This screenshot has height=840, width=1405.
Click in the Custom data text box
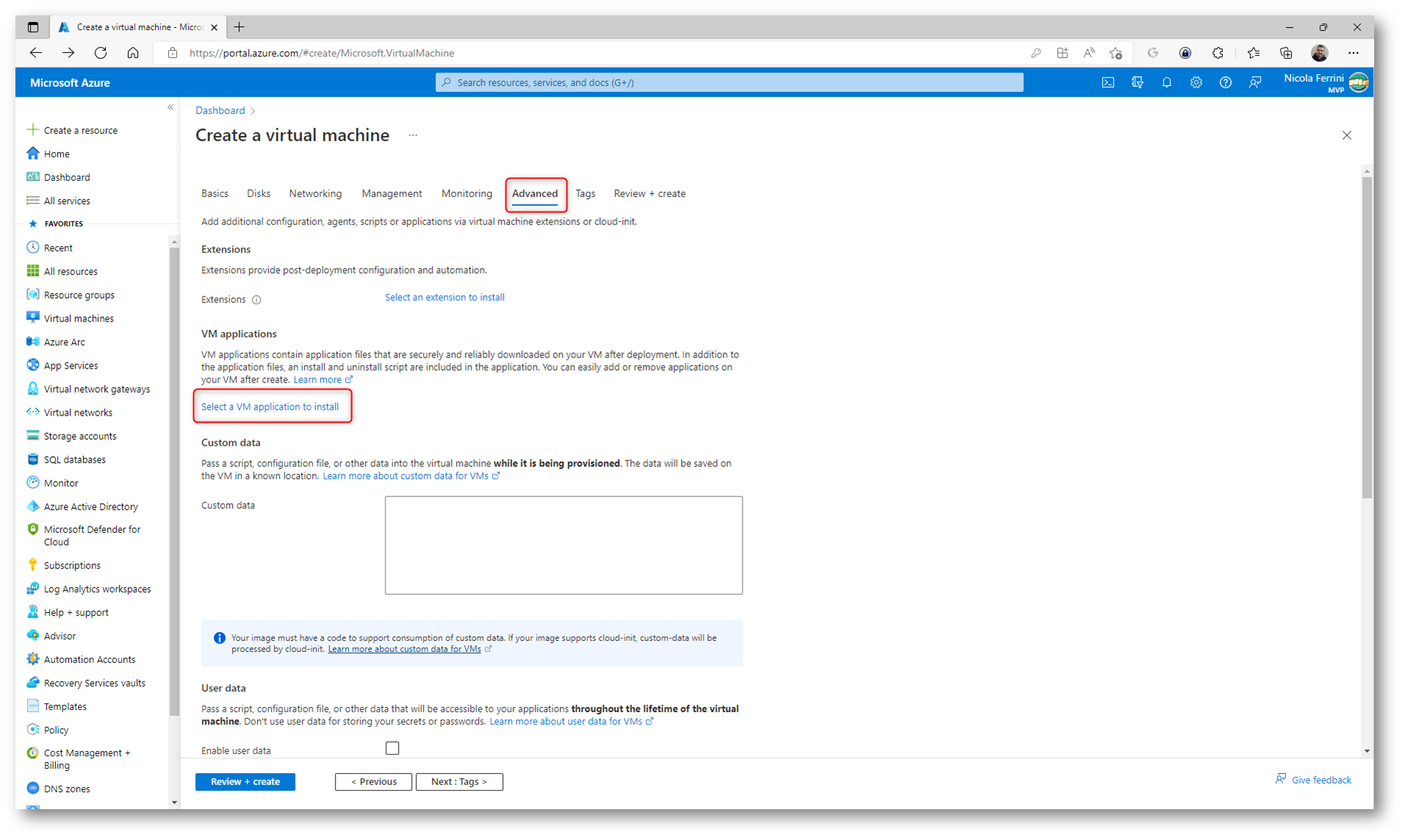click(563, 545)
